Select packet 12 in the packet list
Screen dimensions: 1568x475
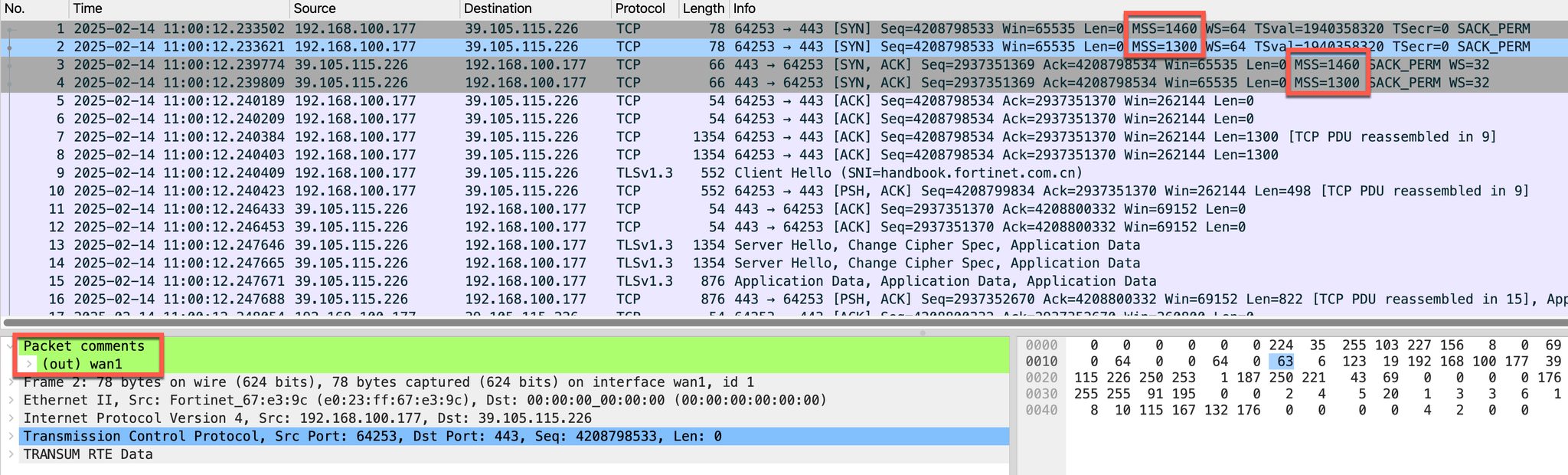784,227
